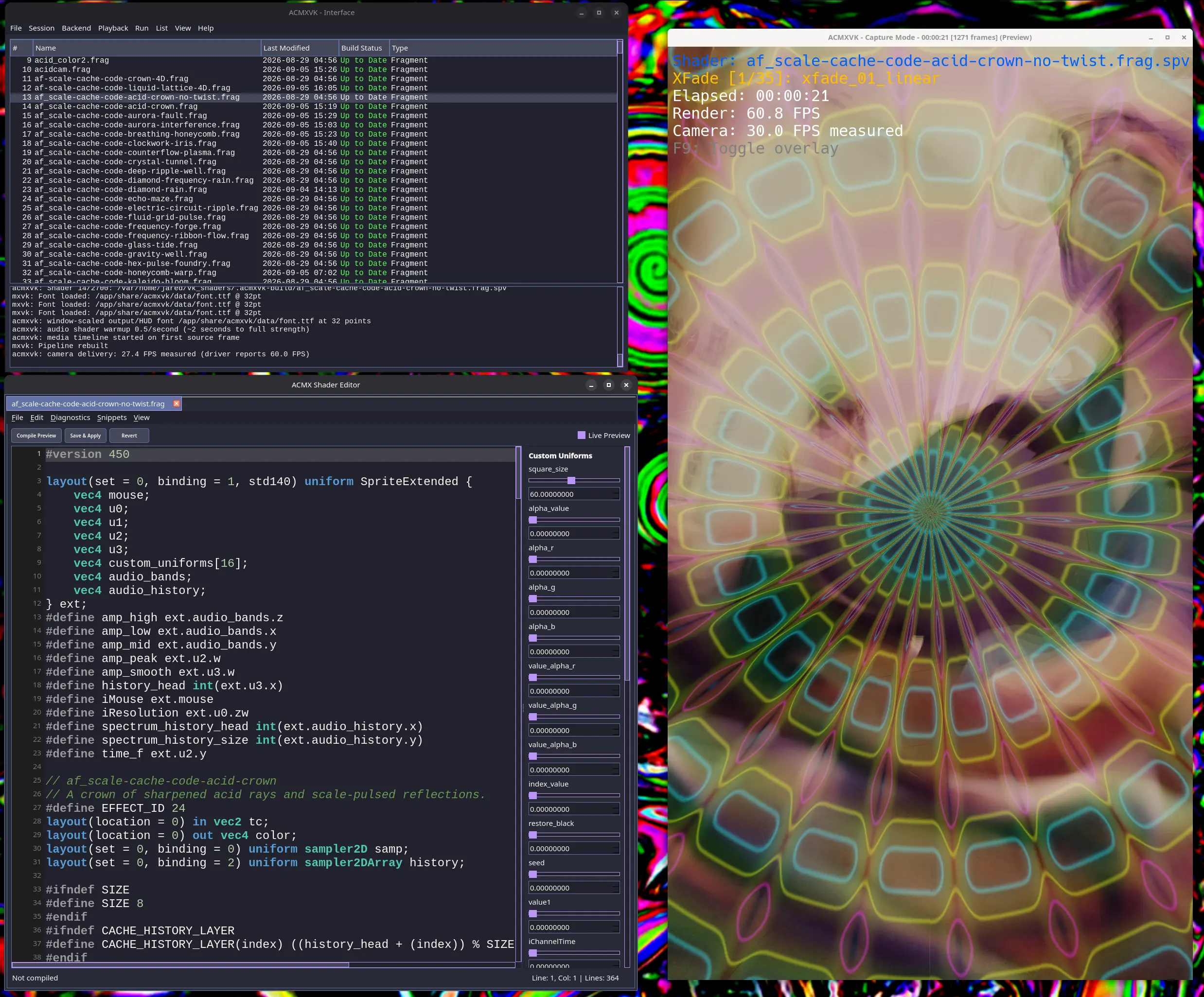Image resolution: width=1204 pixels, height=997 pixels.
Task: Click the # column header
Action: point(22,48)
